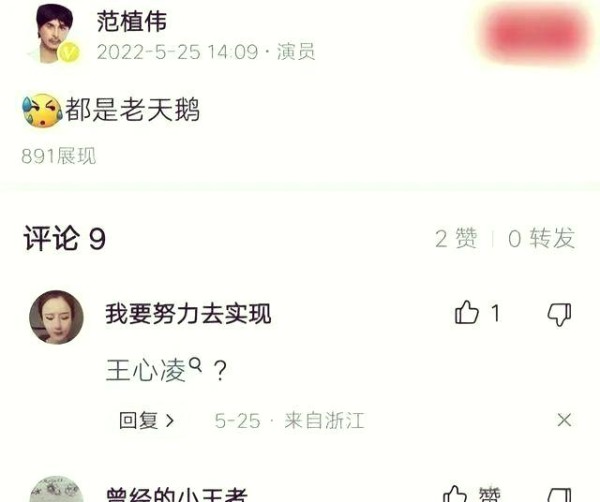Open the 0 转发 reposts list
Viewport: 600px width, 502px height.
pyautogui.click(x=541, y=238)
